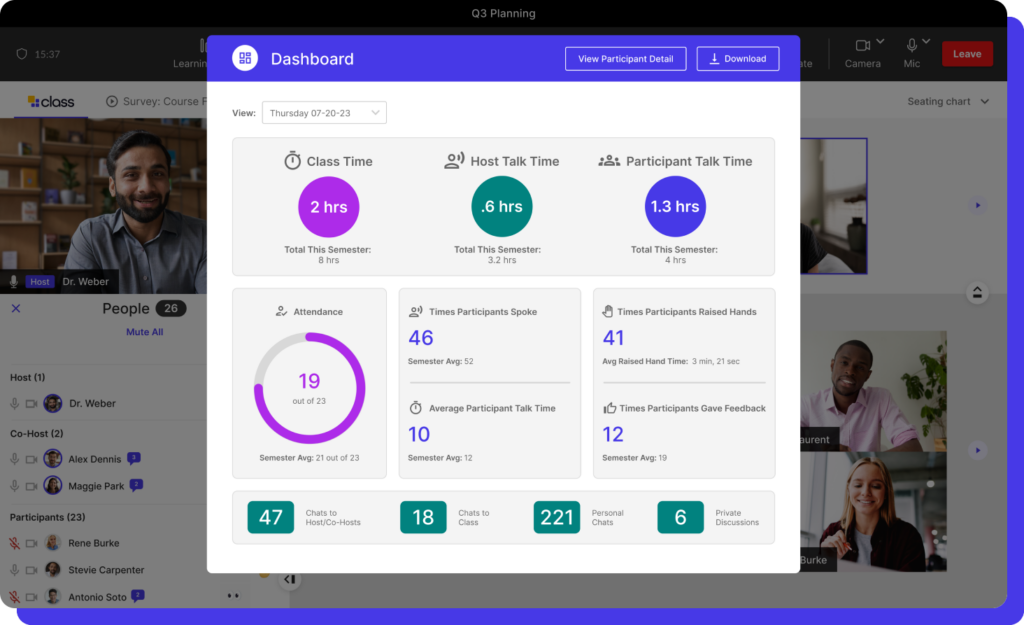The width and height of the screenshot is (1024, 625).
Task: Close the People panel with X icon
Action: 16,309
